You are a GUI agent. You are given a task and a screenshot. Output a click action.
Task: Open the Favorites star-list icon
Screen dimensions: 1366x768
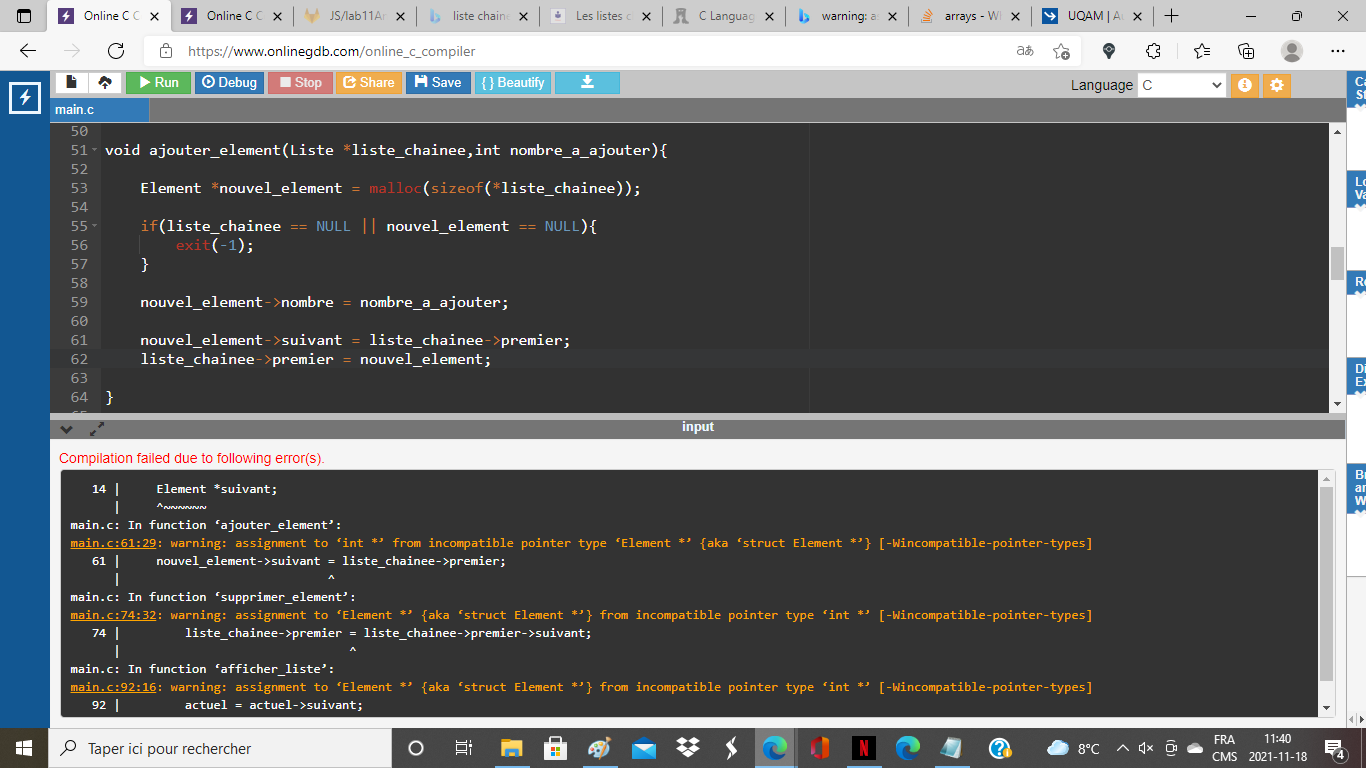pyautogui.click(x=1201, y=51)
